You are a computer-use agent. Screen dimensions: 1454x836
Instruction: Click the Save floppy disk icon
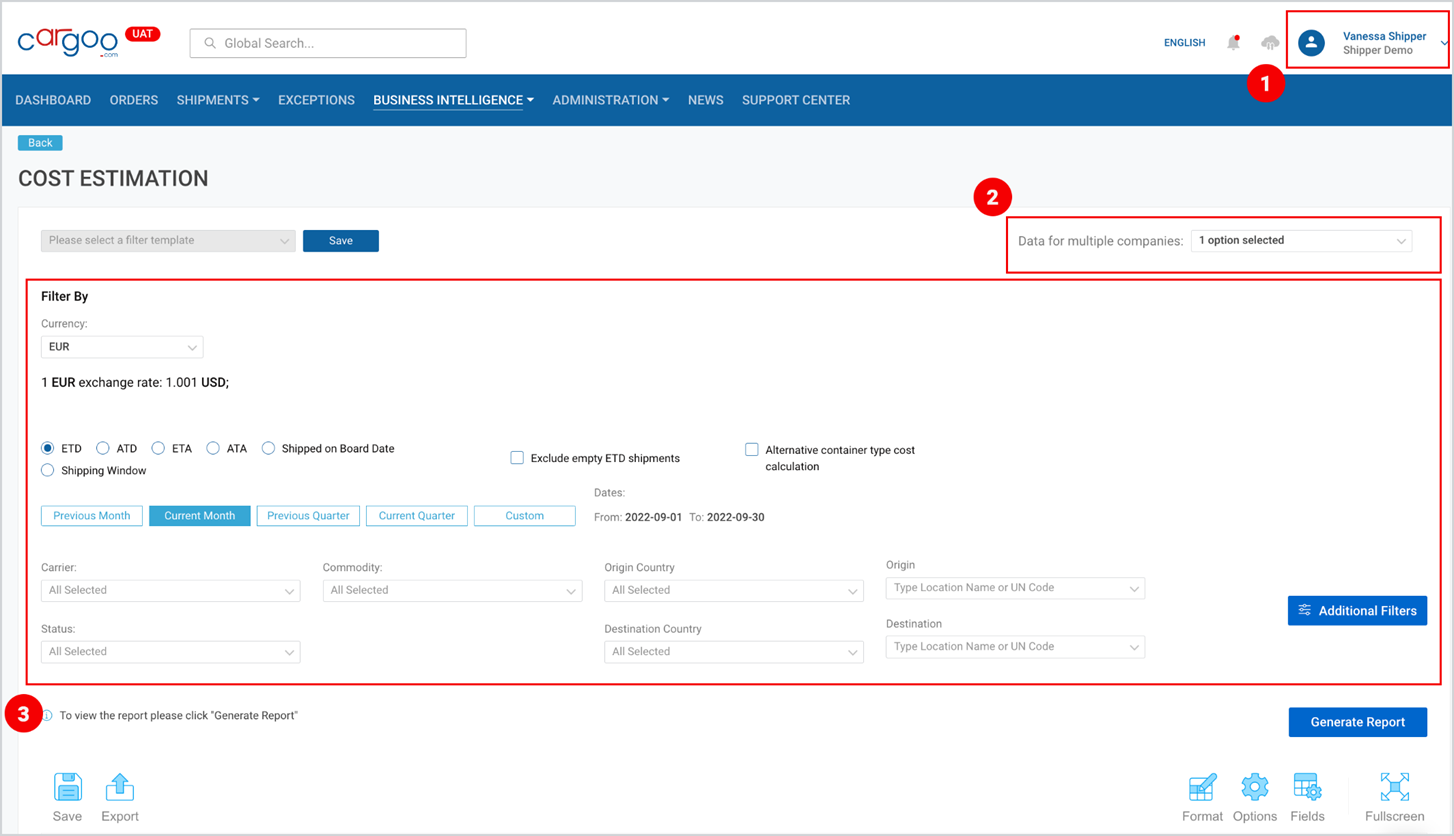tap(68, 787)
